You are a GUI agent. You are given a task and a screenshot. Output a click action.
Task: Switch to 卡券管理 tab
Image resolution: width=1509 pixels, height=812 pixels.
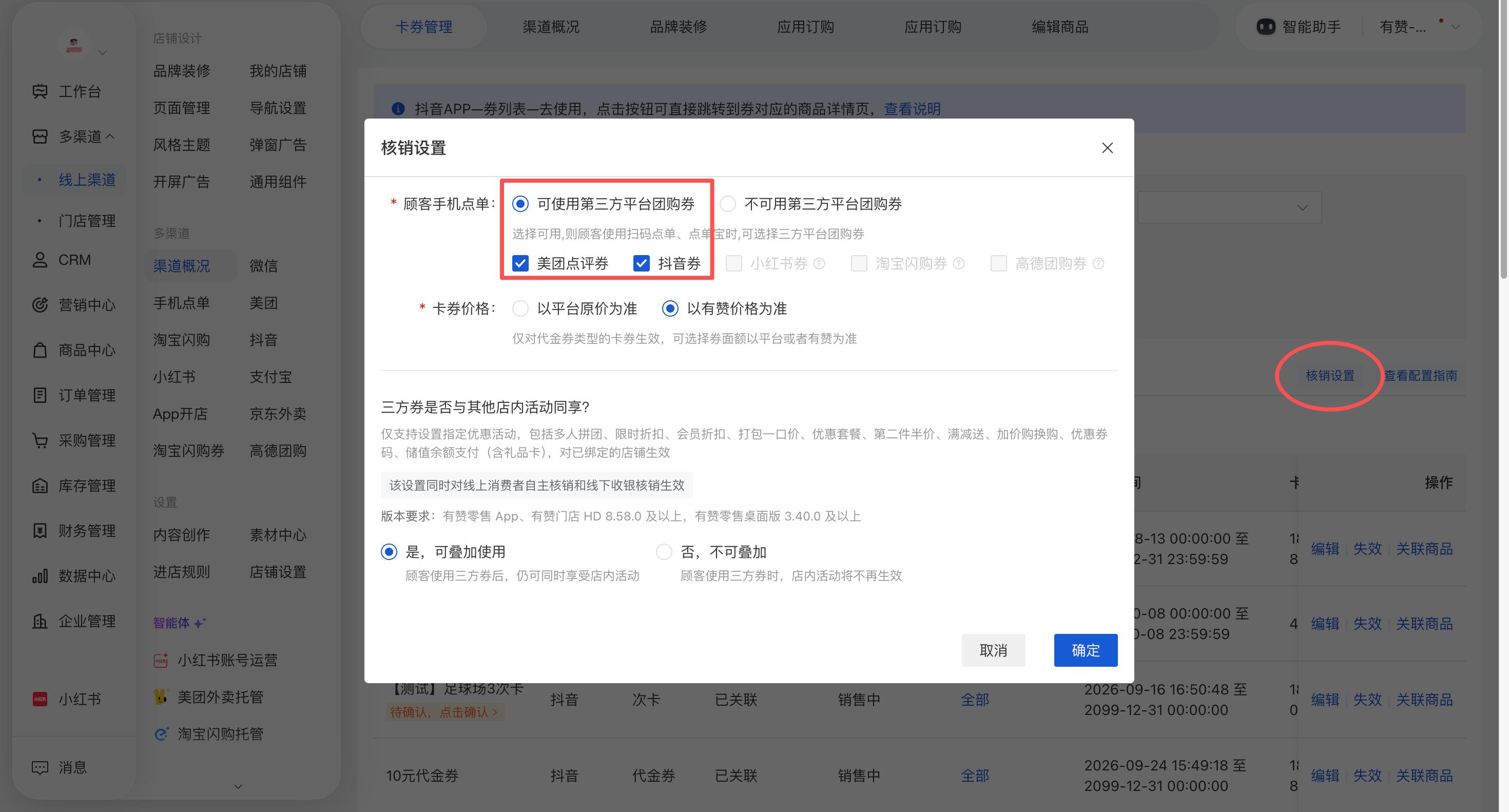423,27
